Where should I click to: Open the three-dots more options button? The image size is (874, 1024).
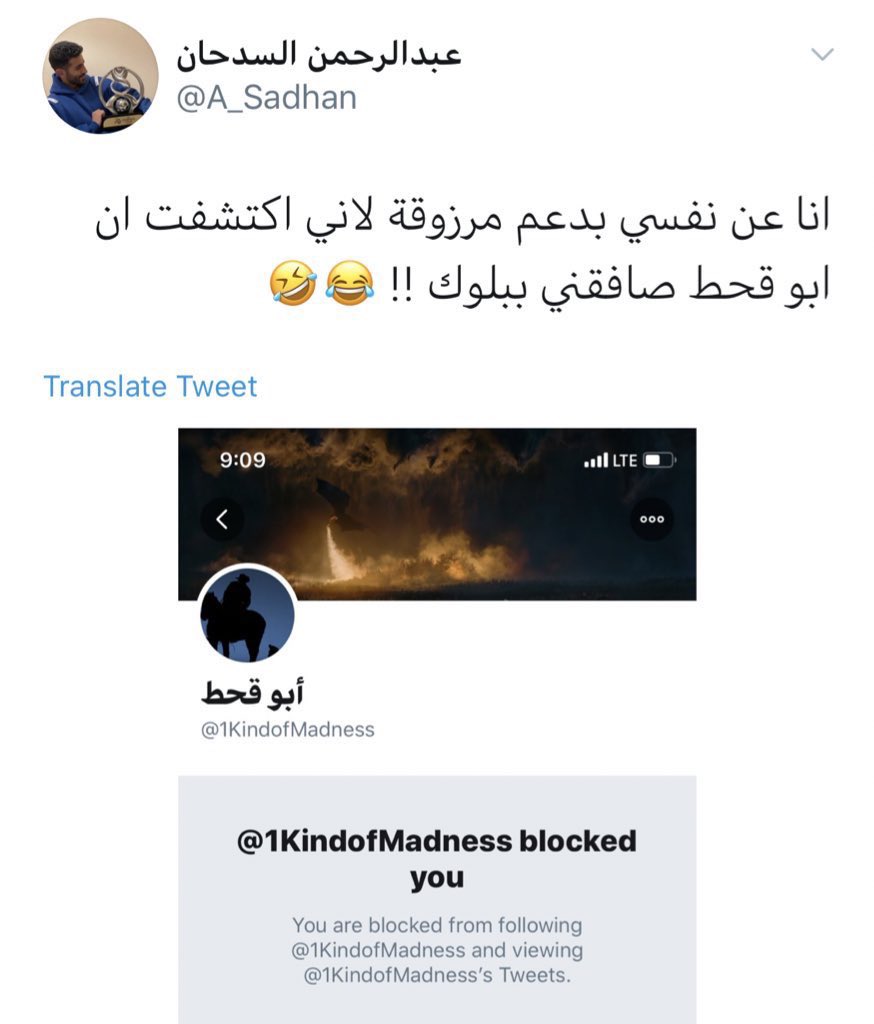coord(651,519)
